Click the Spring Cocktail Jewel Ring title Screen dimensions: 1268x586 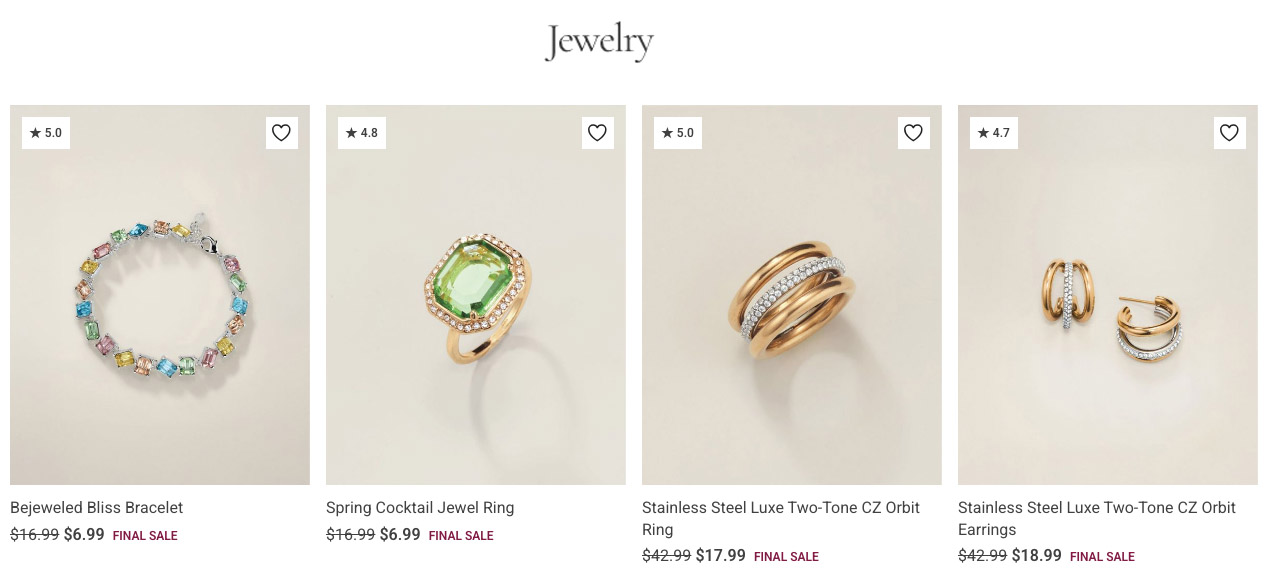[x=419, y=508]
